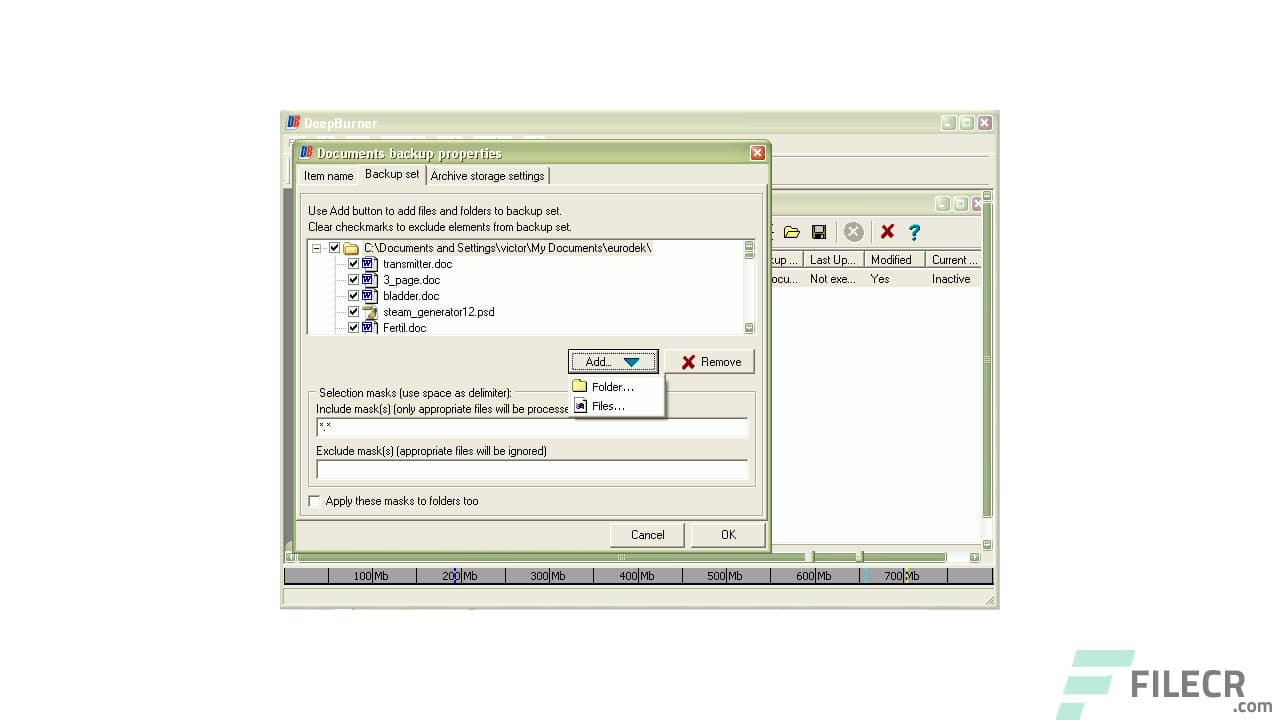Open help via the blue question mark icon
1280x720 pixels.
[914, 232]
